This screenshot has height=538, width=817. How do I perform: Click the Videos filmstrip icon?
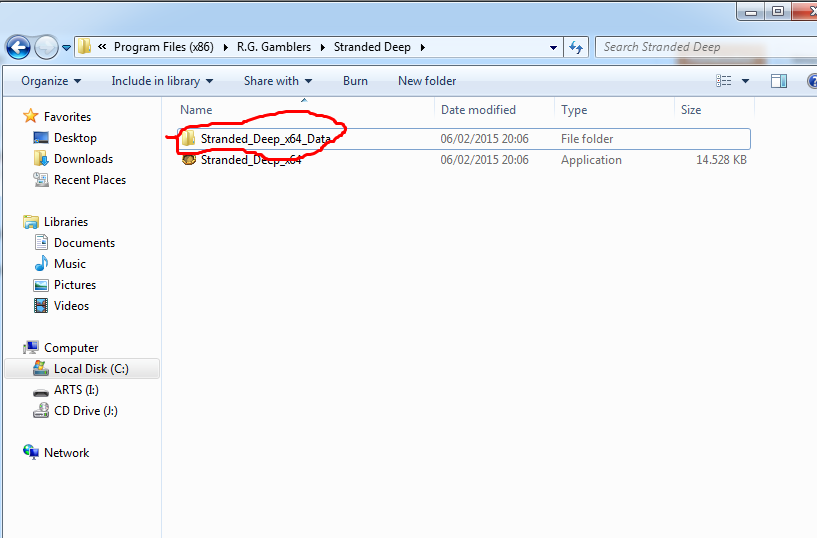click(x=41, y=306)
